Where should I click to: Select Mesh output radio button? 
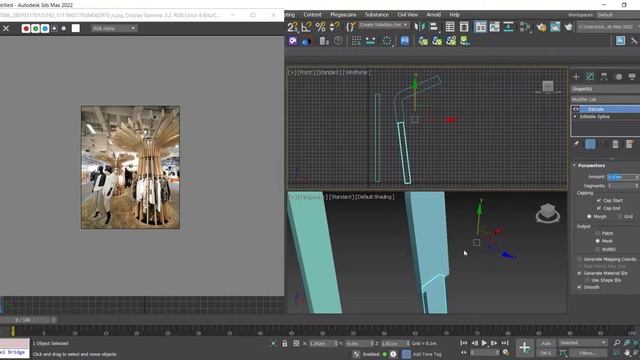tap(598, 241)
